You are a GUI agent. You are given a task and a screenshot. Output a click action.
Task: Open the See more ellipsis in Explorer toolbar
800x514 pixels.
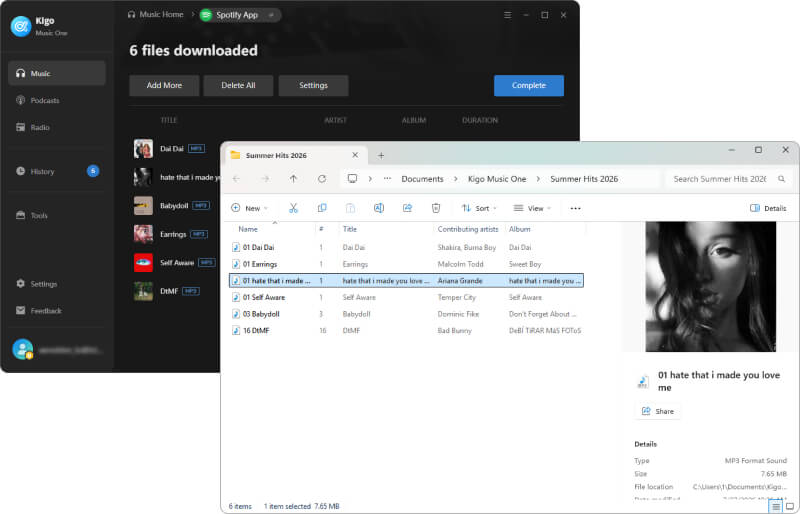point(576,208)
